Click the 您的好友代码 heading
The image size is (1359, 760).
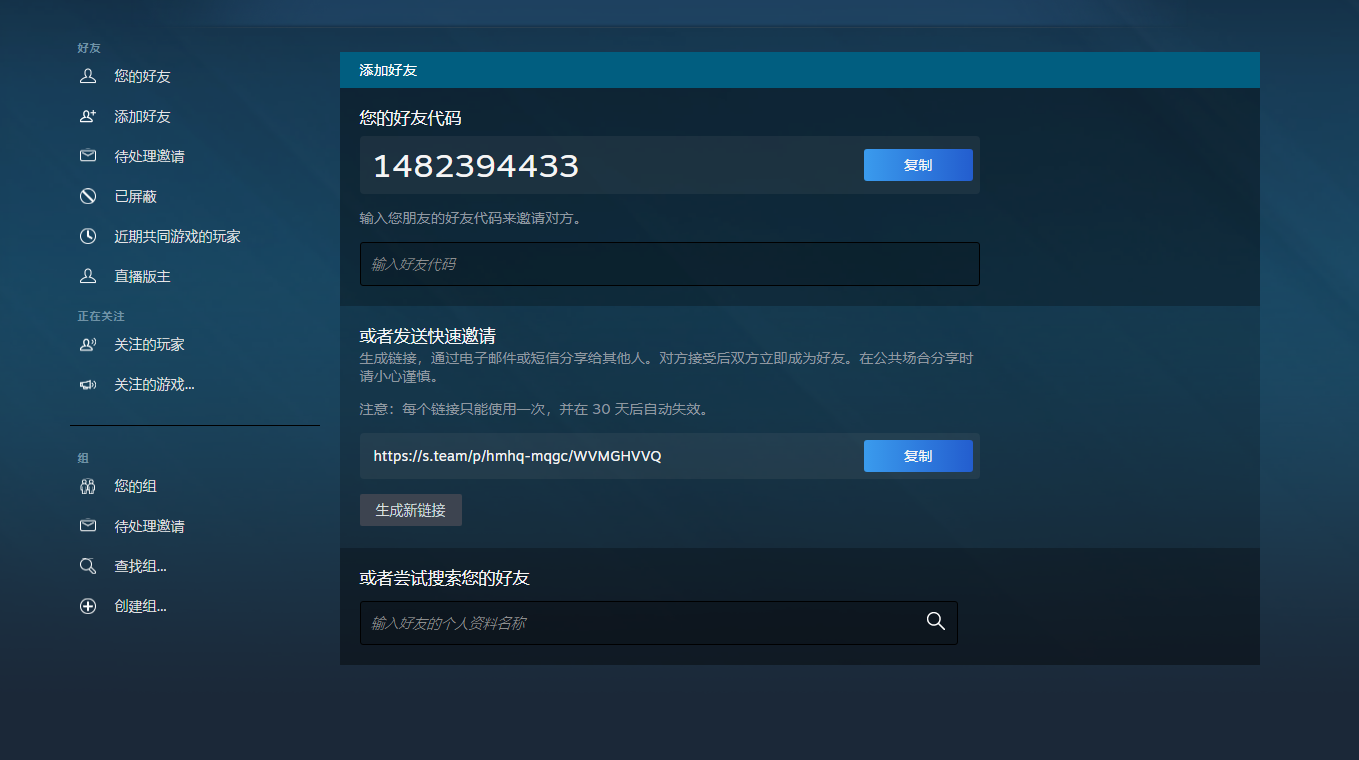(x=410, y=118)
